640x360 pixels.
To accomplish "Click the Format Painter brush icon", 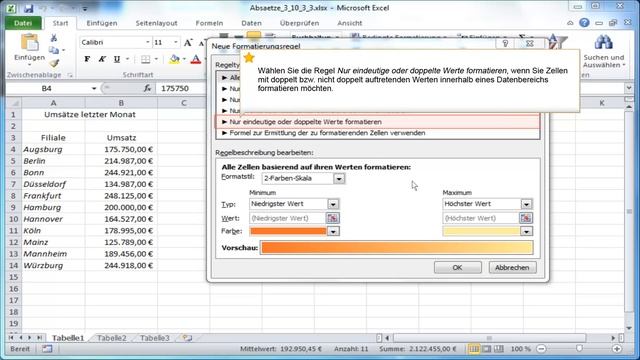I will pos(54,63).
